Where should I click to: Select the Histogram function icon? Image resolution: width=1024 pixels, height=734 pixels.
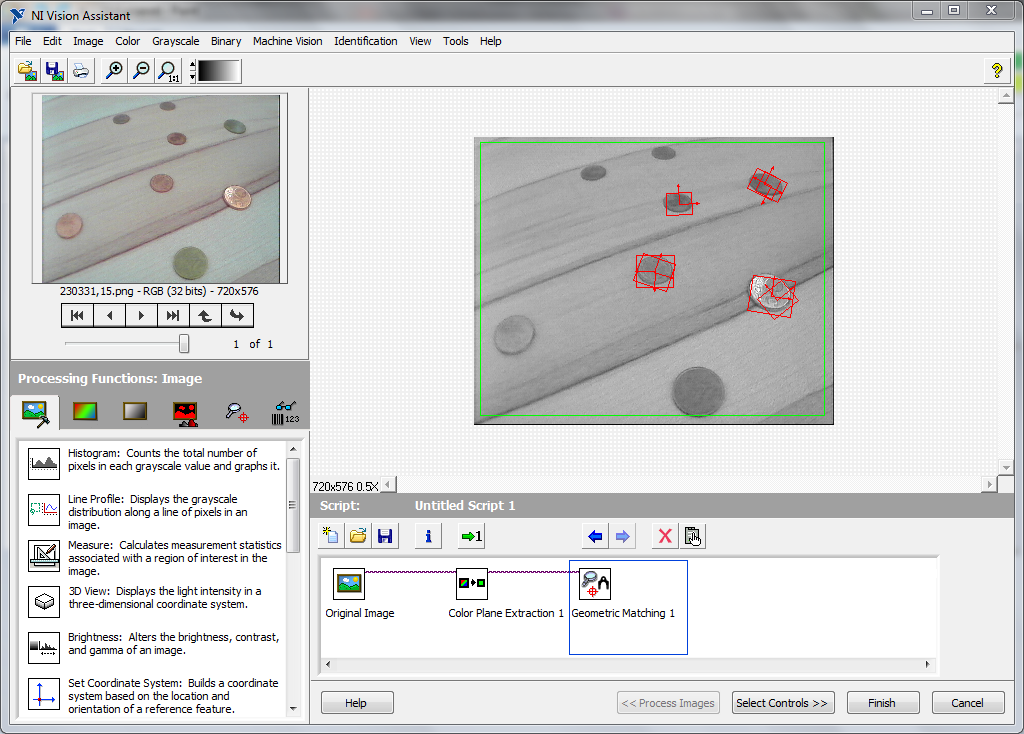pyautogui.click(x=44, y=461)
